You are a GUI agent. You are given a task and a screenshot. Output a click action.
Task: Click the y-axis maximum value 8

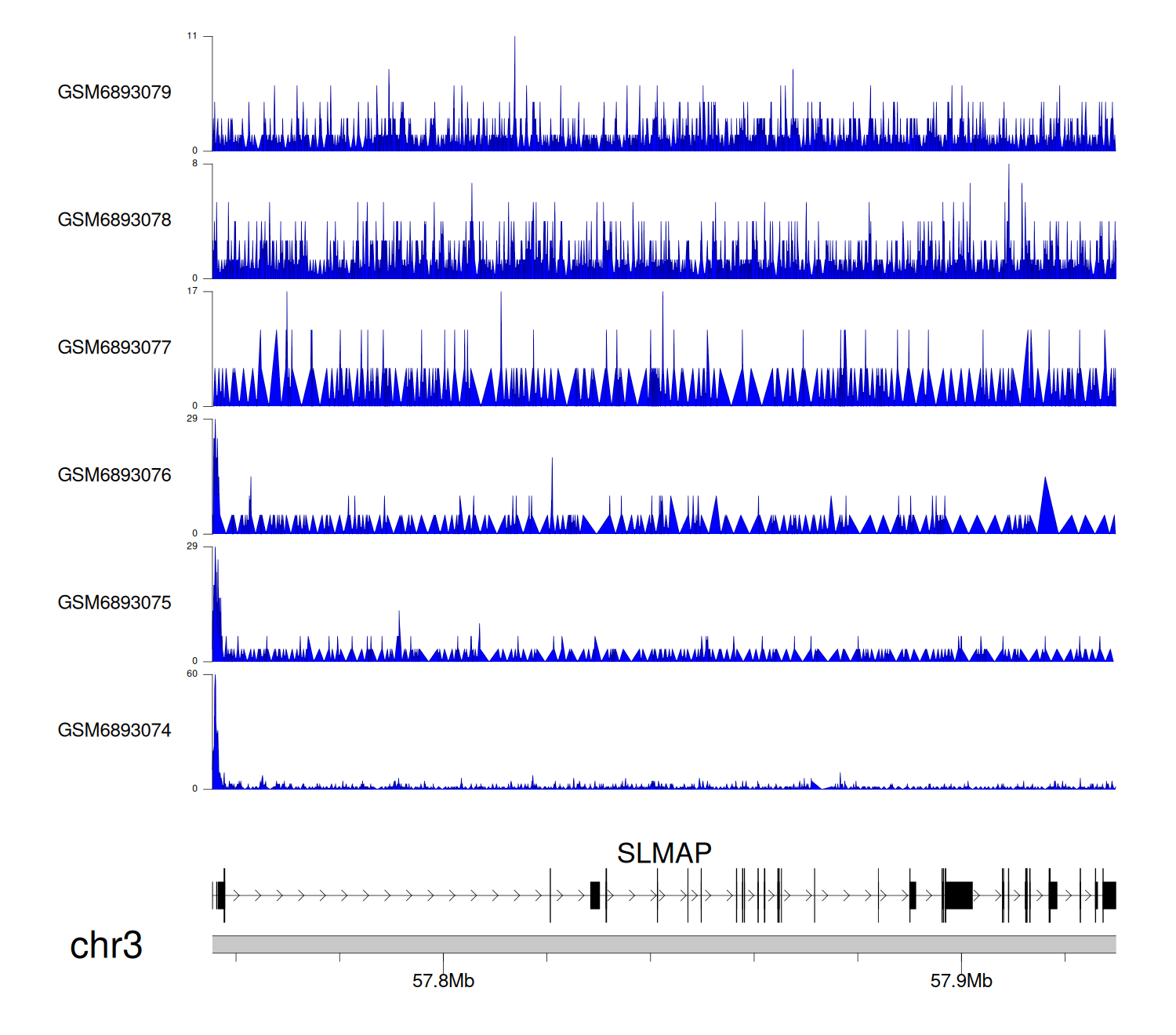tap(194, 164)
